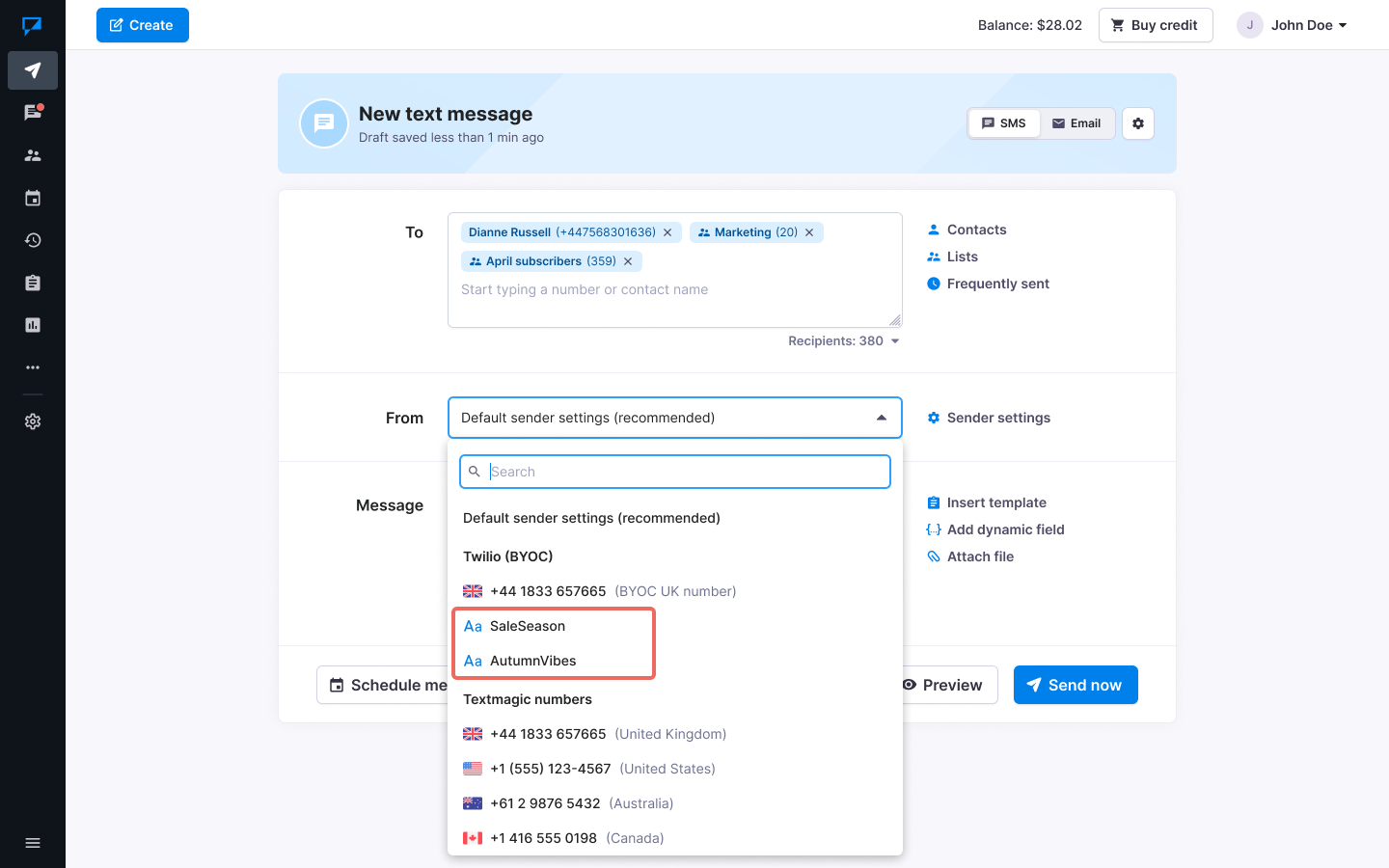This screenshot has height=868, width=1389.
Task: Open the message settings gear beside Email tab
Action: pyautogui.click(x=1137, y=122)
